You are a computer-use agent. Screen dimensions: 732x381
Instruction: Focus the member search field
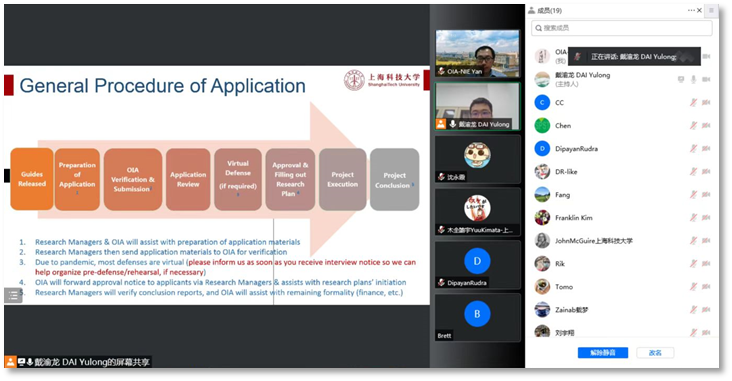point(622,28)
